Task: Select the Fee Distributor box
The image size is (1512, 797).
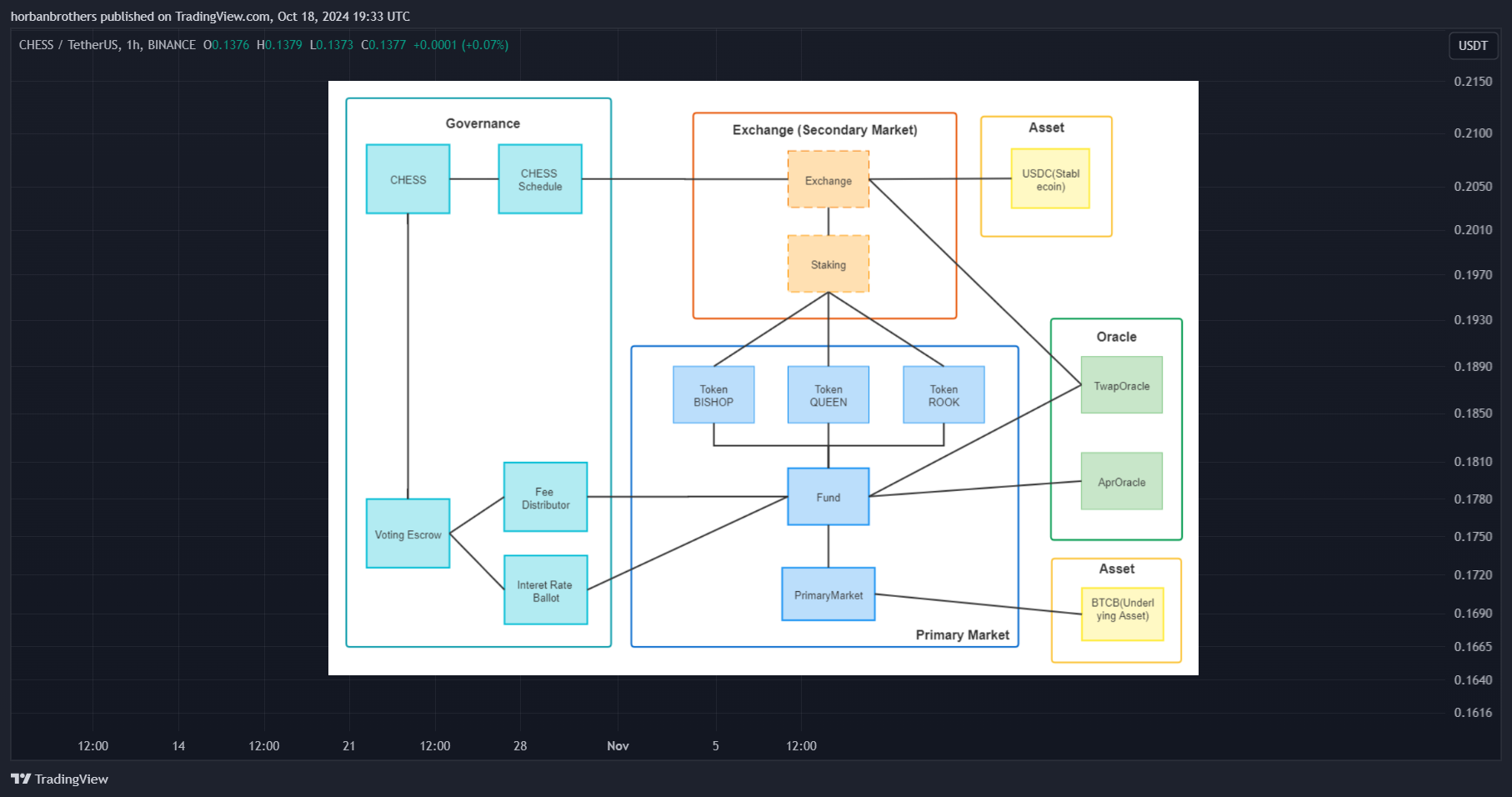Action: [545, 497]
